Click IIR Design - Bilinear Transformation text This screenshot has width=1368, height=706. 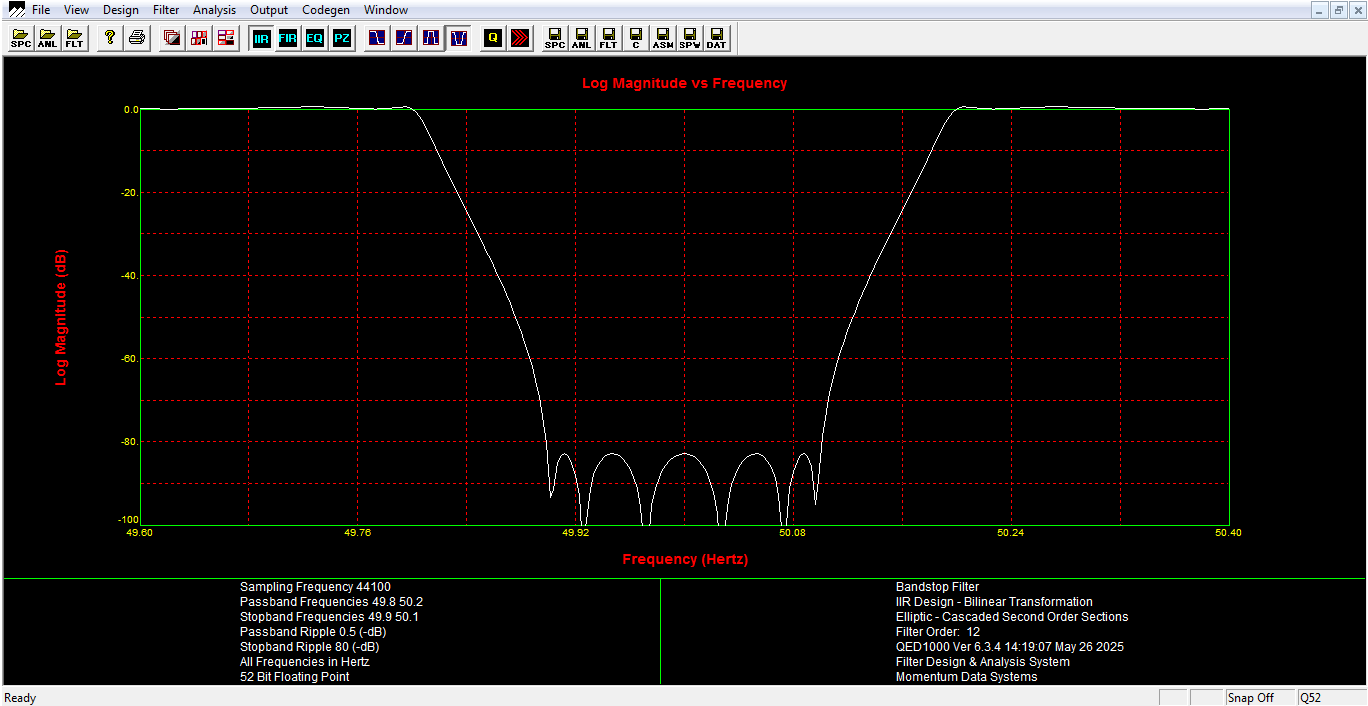click(994, 602)
